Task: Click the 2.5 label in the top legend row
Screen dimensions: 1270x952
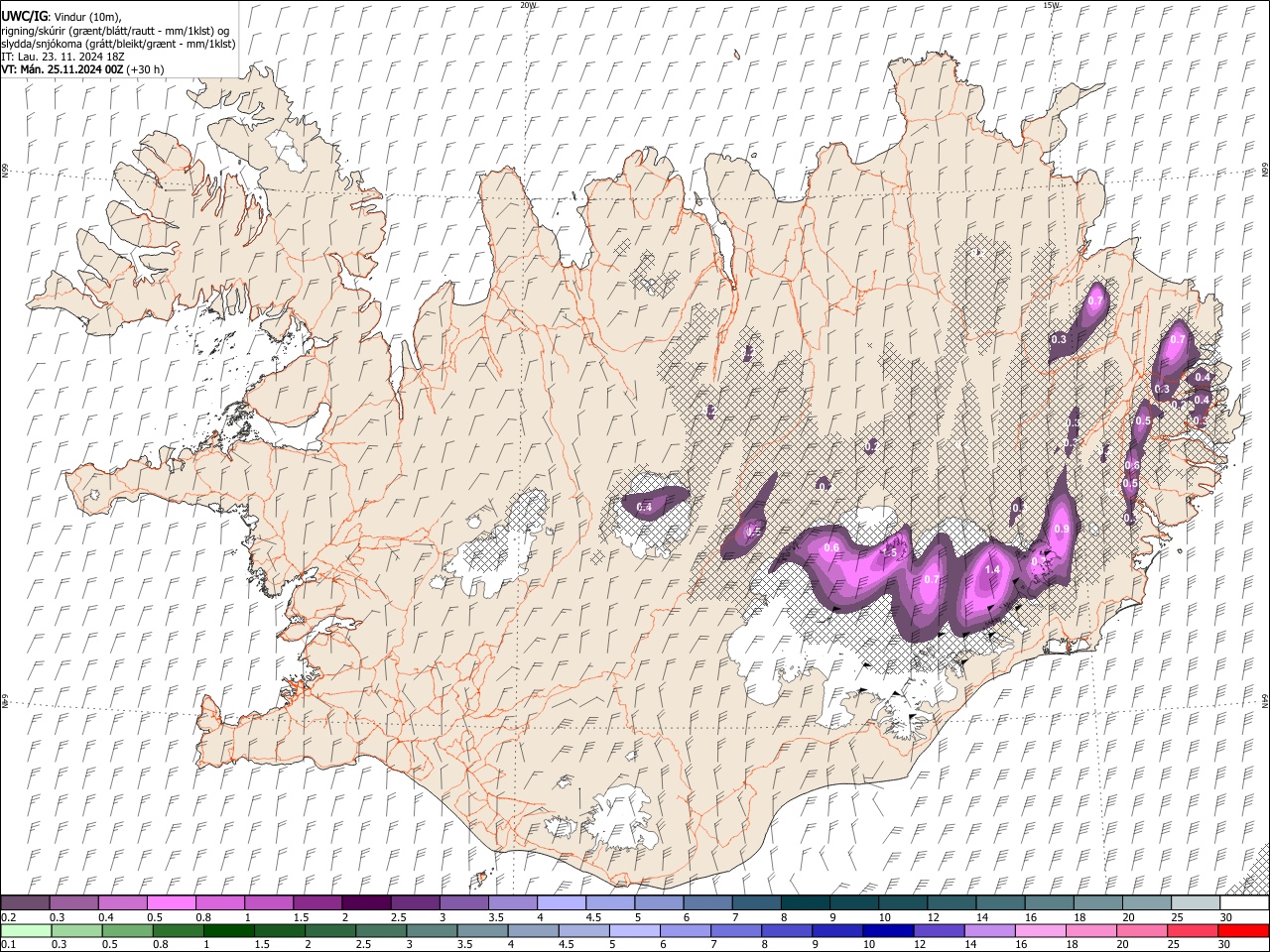Action: point(398,917)
